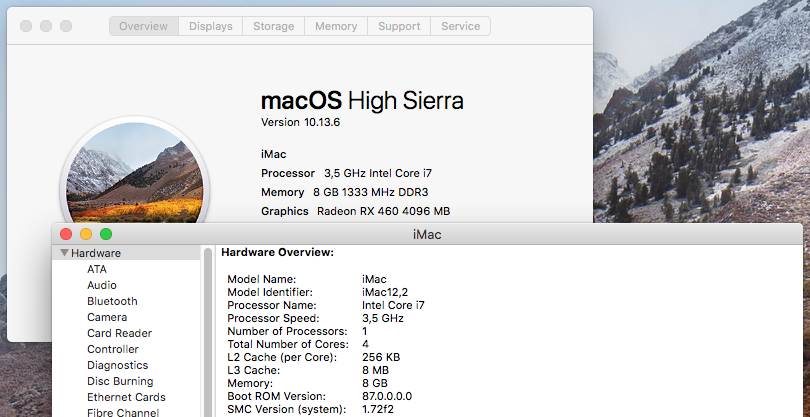Open the Support tab
Screen dimensions: 810x417
click(399, 26)
